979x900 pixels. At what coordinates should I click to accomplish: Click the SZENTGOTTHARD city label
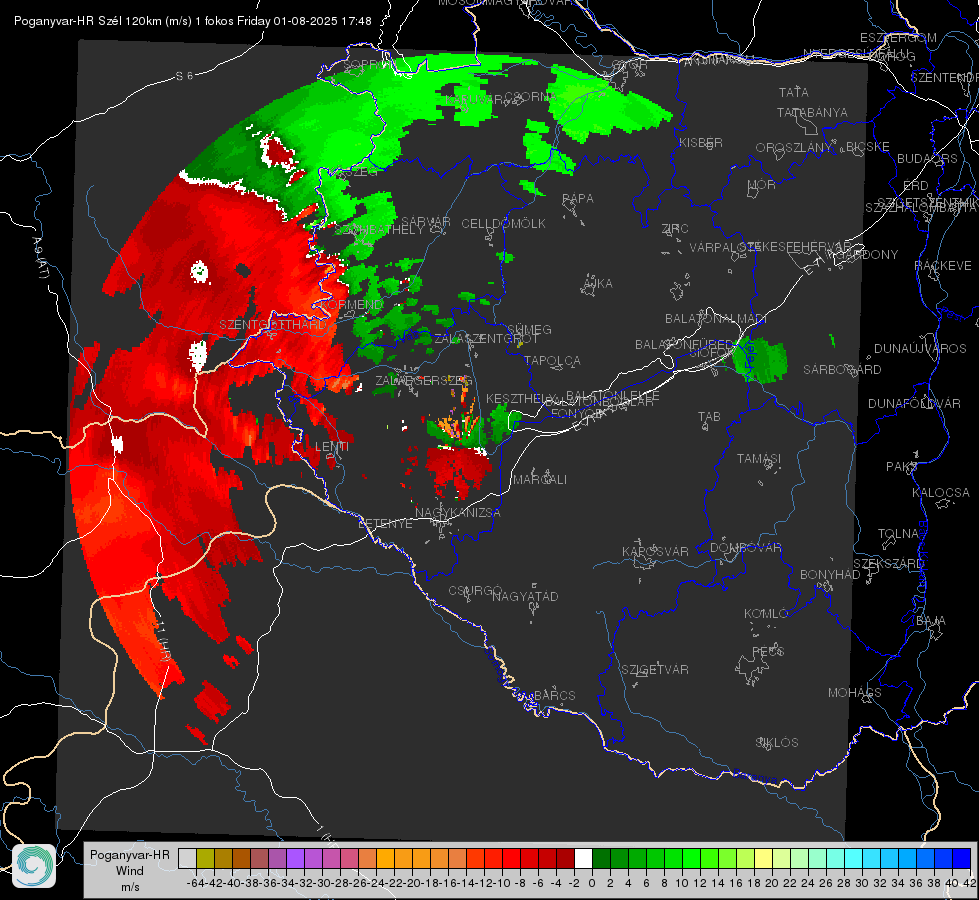272,325
